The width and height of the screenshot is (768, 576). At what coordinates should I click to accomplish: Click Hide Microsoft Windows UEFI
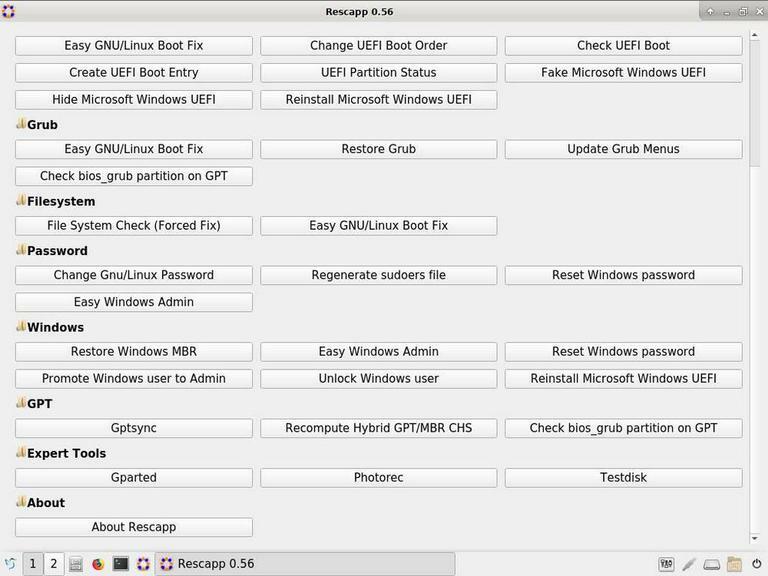coord(134,99)
